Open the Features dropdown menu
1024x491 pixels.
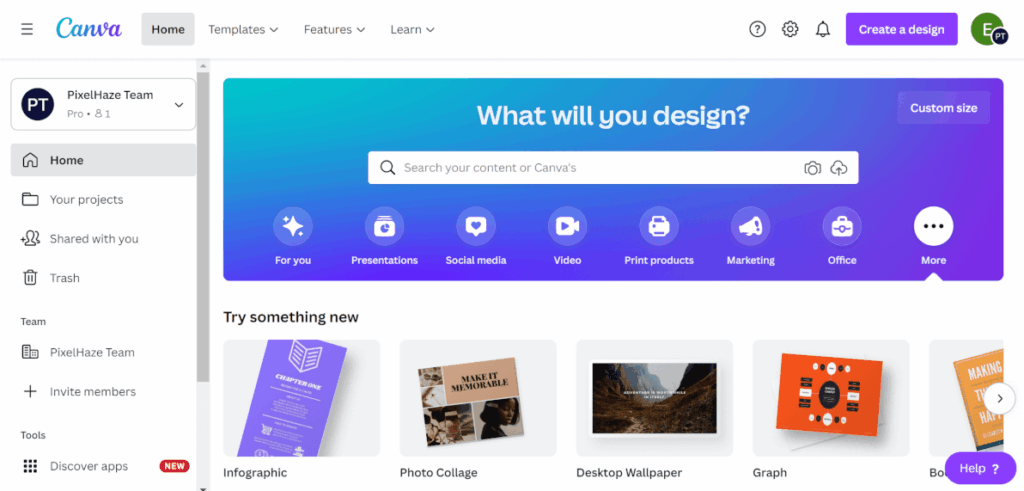(334, 29)
